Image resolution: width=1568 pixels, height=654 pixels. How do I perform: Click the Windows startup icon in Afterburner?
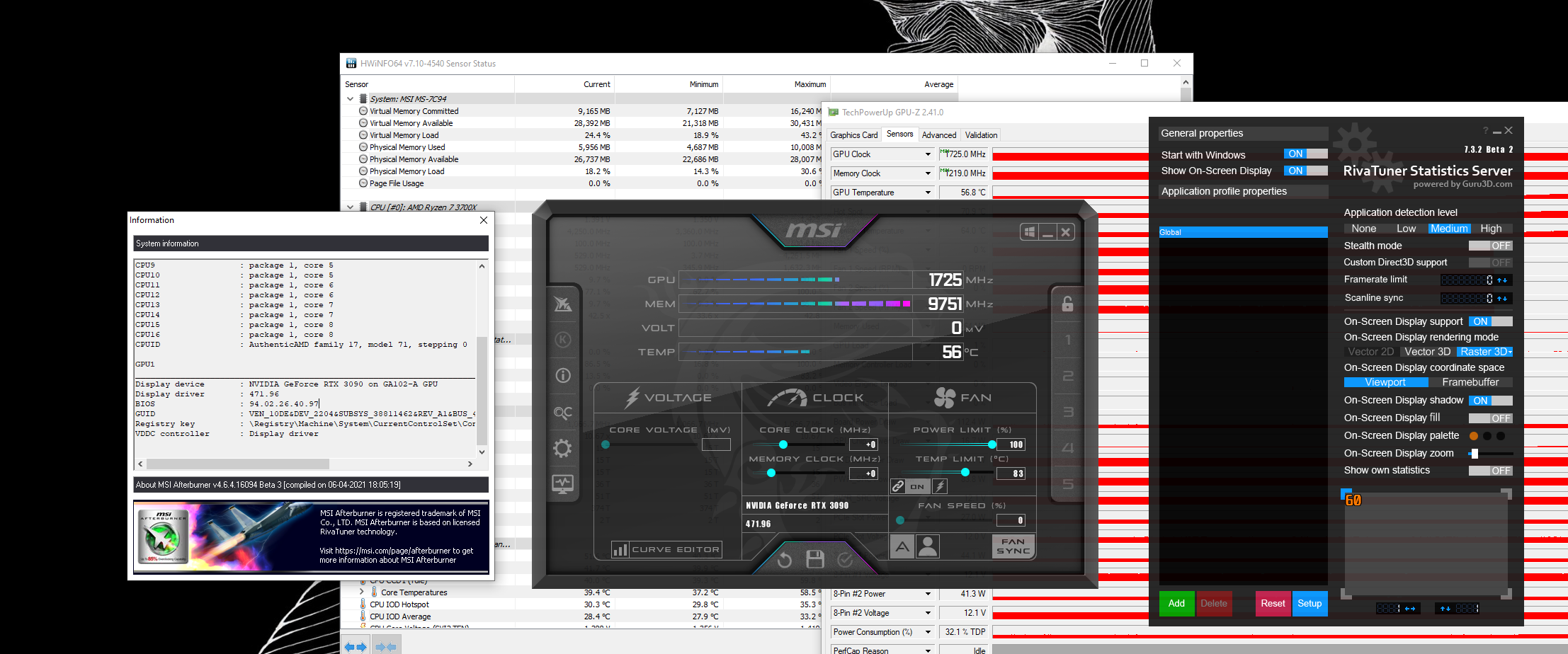[1030, 232]
